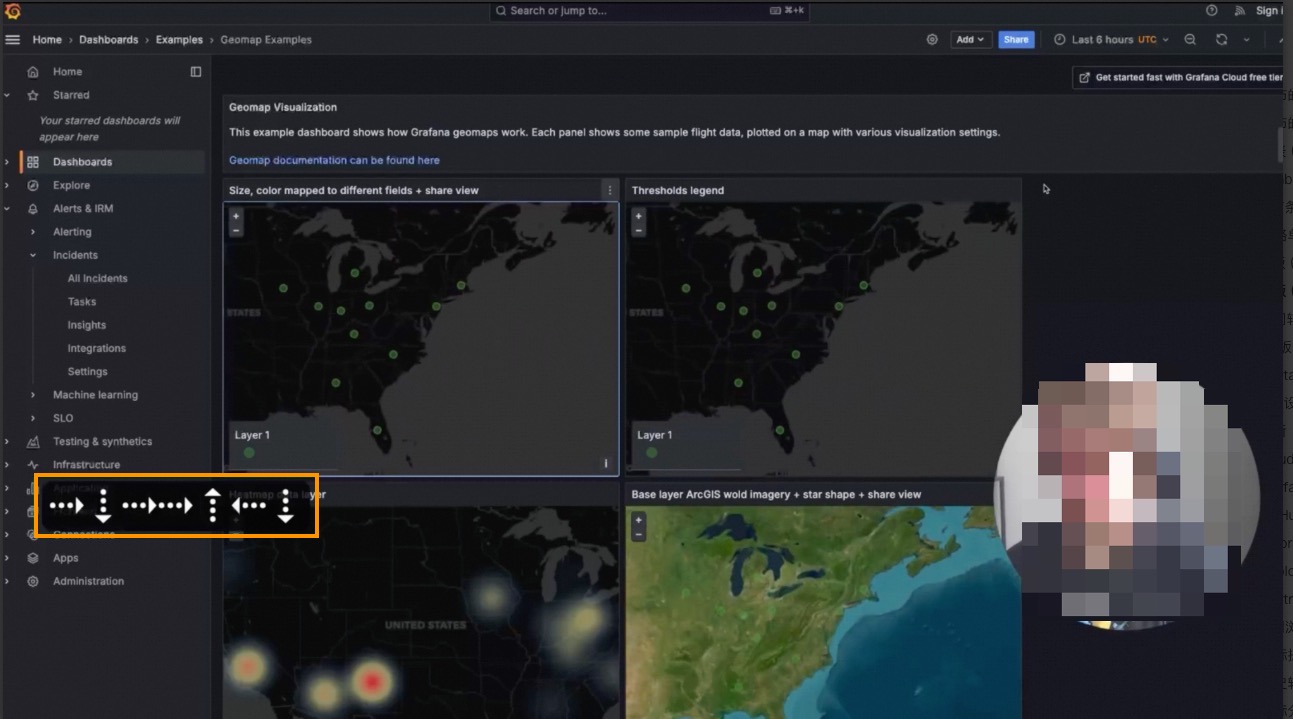Open the Incidents menu item
The height and width of the screenshot is (719, 1293).
[x=75, y=255]
